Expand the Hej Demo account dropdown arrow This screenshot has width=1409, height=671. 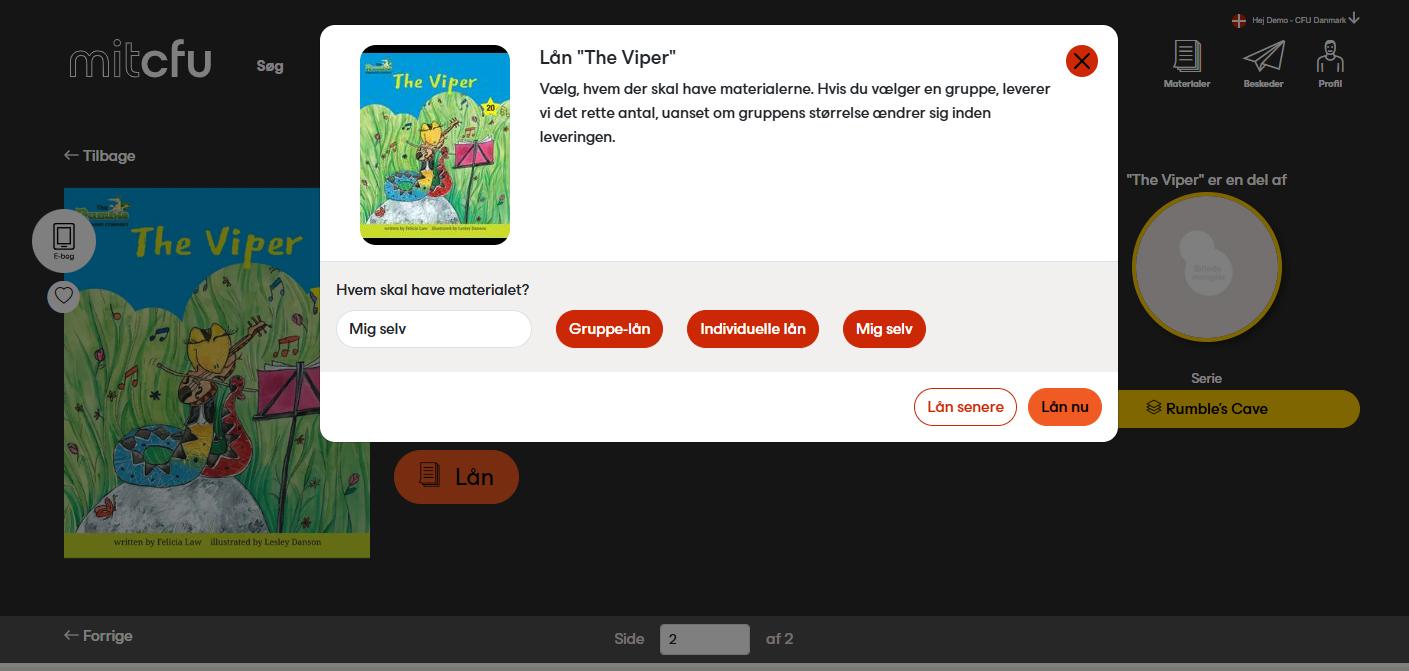1354,19
